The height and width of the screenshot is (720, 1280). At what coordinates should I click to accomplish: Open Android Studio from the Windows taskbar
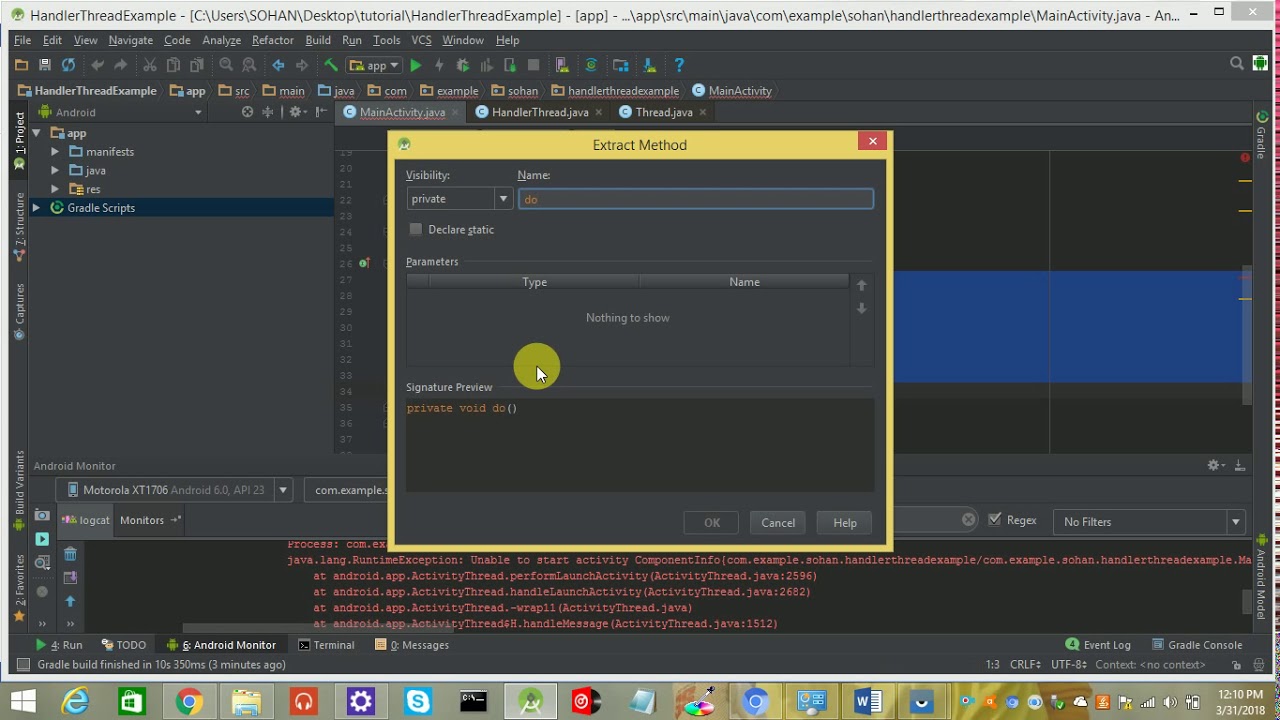pyautogui.click(x=530, y=701)
